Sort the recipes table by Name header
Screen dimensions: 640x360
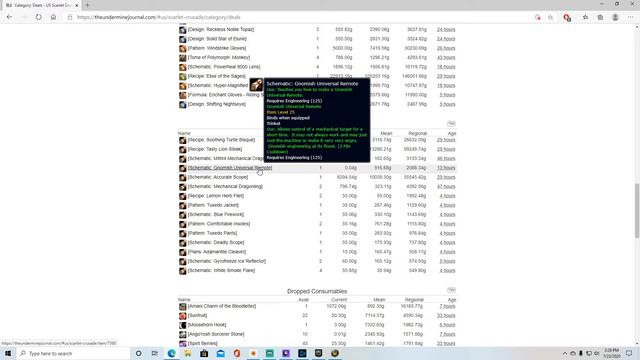pos(184,133)
